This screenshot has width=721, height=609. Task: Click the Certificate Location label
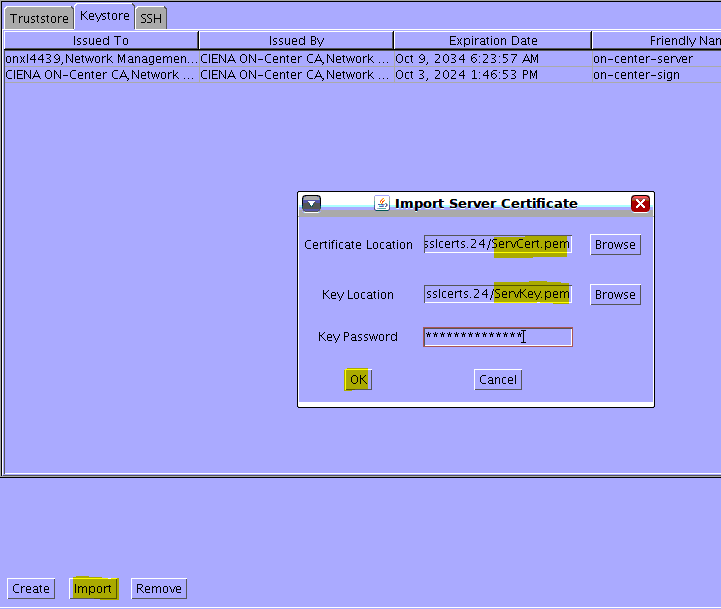(x=358, y=245)
